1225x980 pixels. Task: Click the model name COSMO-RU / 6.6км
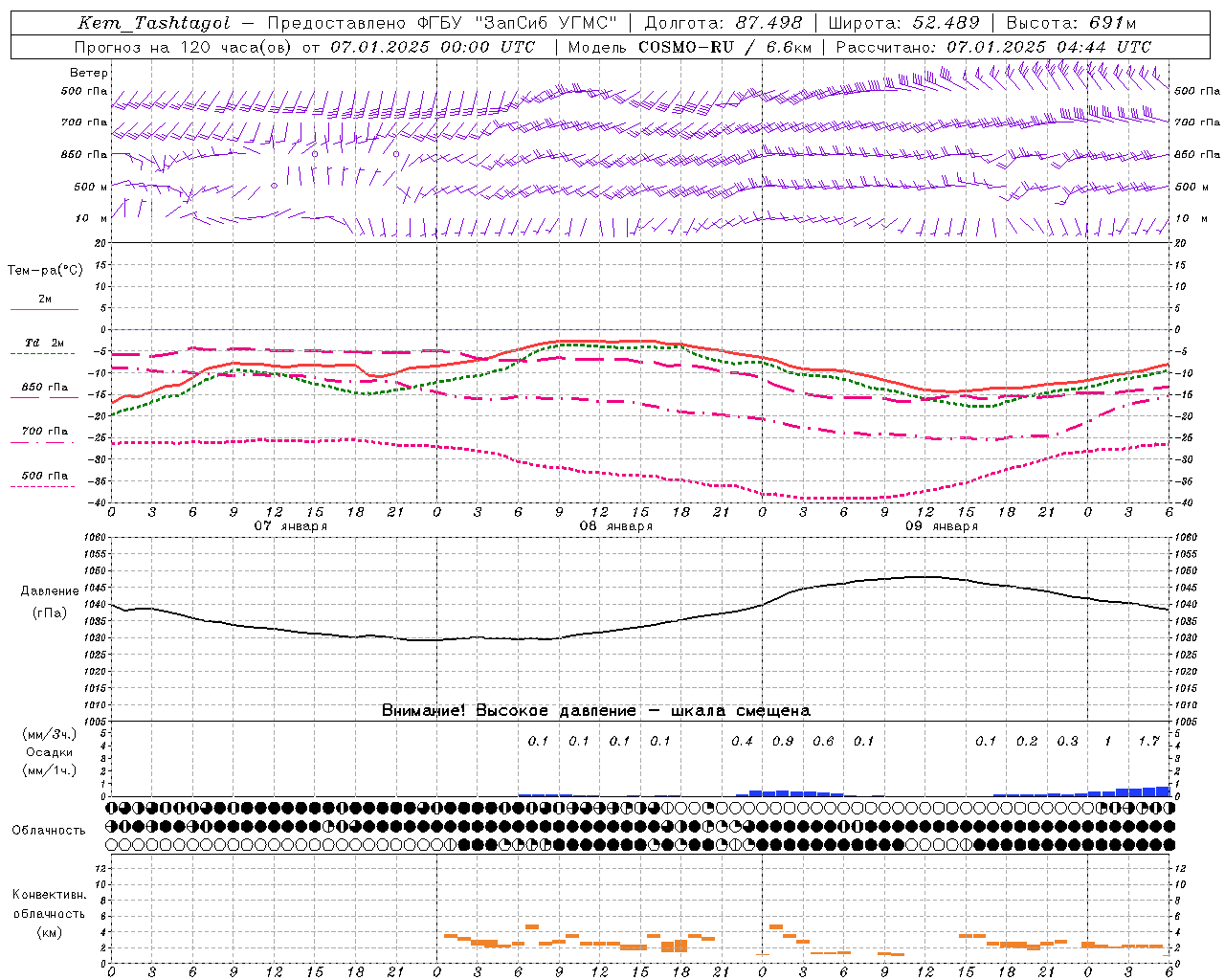[725, 47]
